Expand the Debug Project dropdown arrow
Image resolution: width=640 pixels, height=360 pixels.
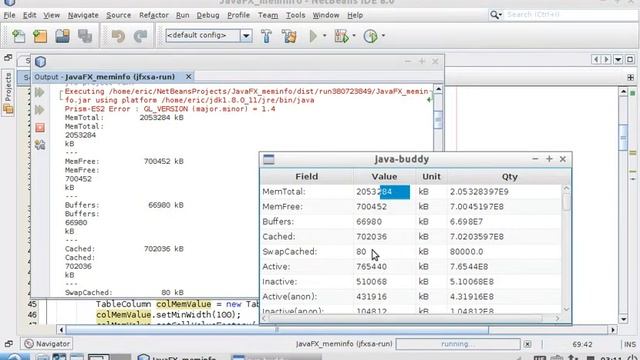pos(354,36)
